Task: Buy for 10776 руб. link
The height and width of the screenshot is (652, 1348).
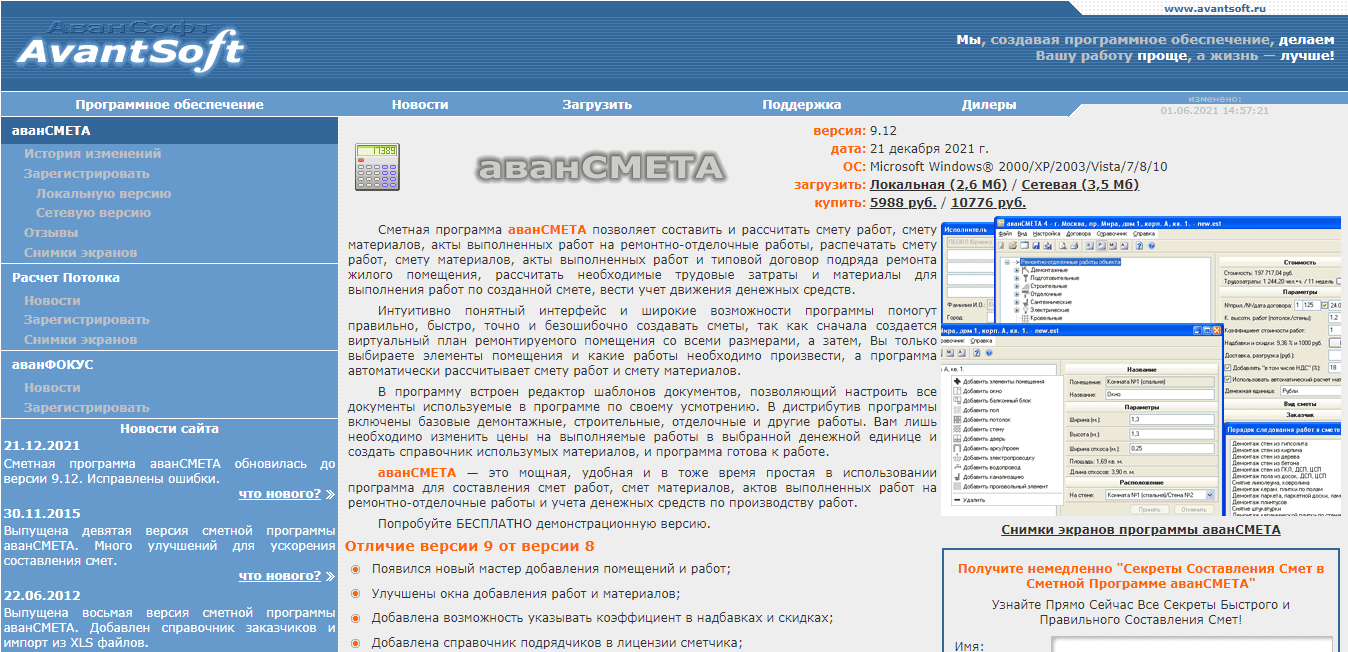Action: 988,203
